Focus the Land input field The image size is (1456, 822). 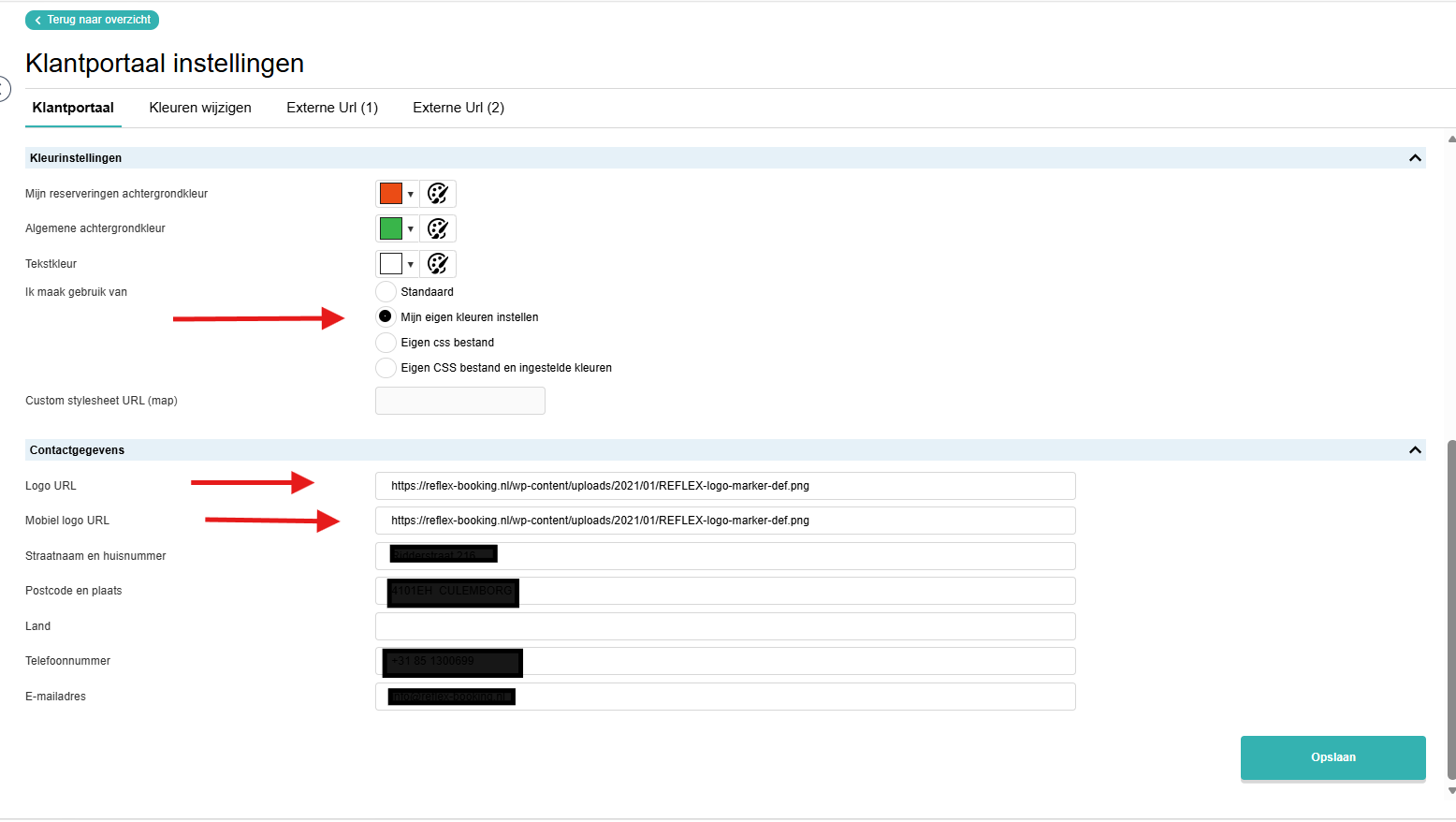click(725, 626)
